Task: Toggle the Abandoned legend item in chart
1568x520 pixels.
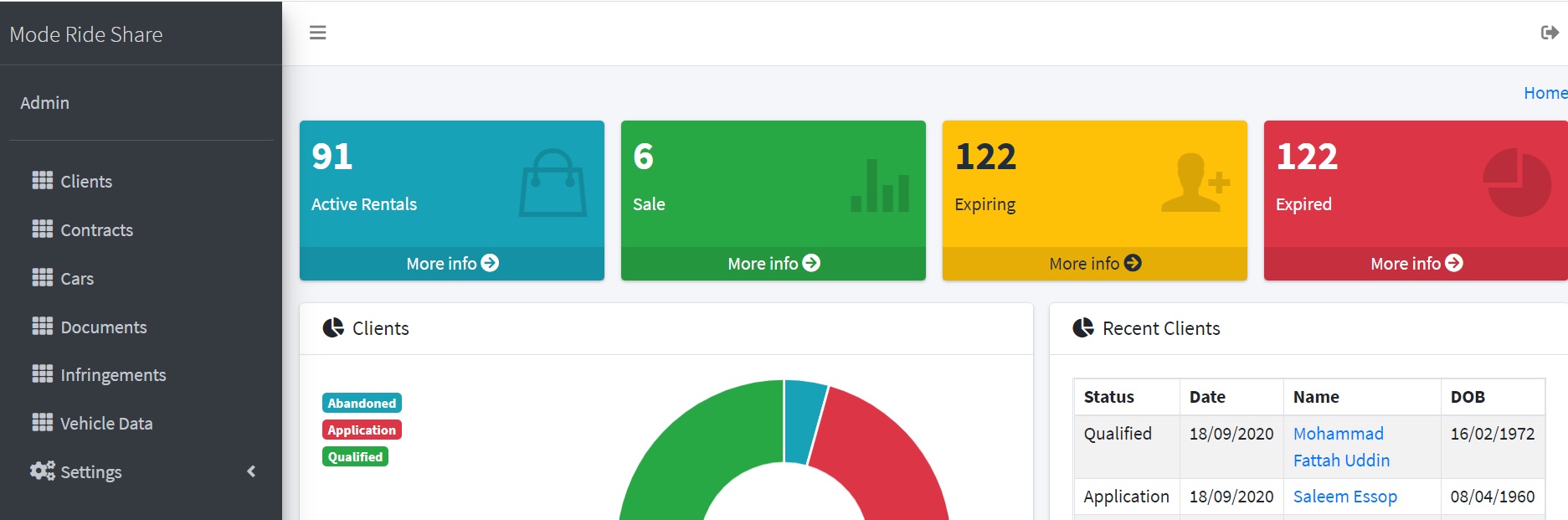Action: 362,404
